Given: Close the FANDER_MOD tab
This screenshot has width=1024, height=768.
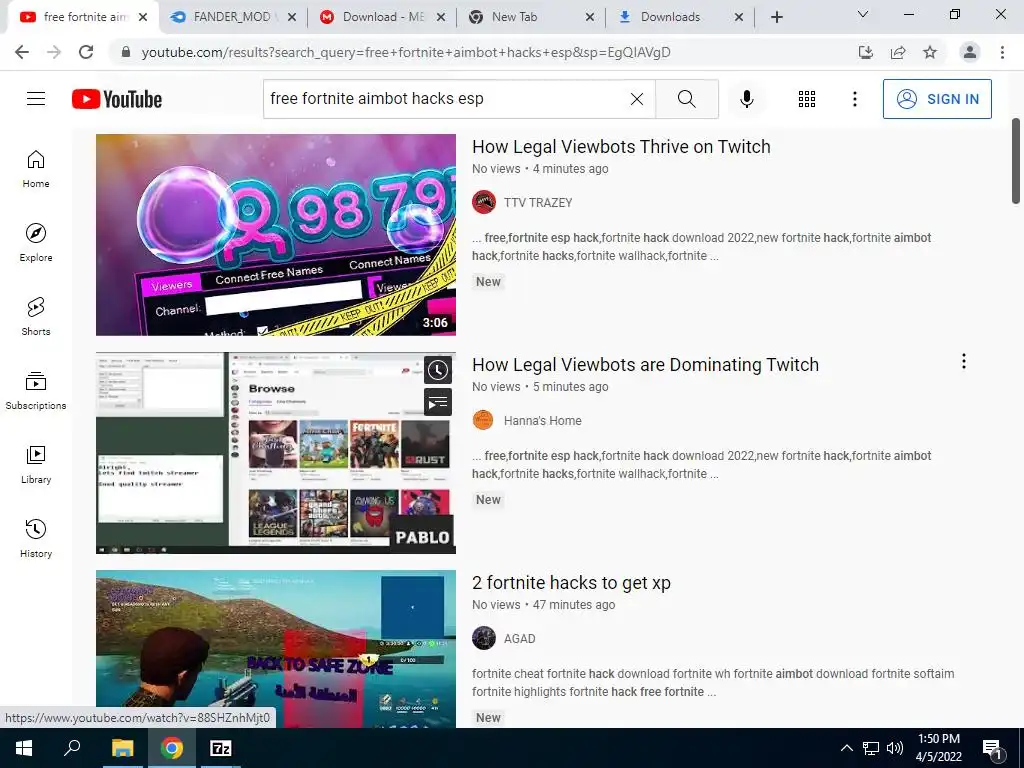Looking at the screenshot, I should [292, 18].
